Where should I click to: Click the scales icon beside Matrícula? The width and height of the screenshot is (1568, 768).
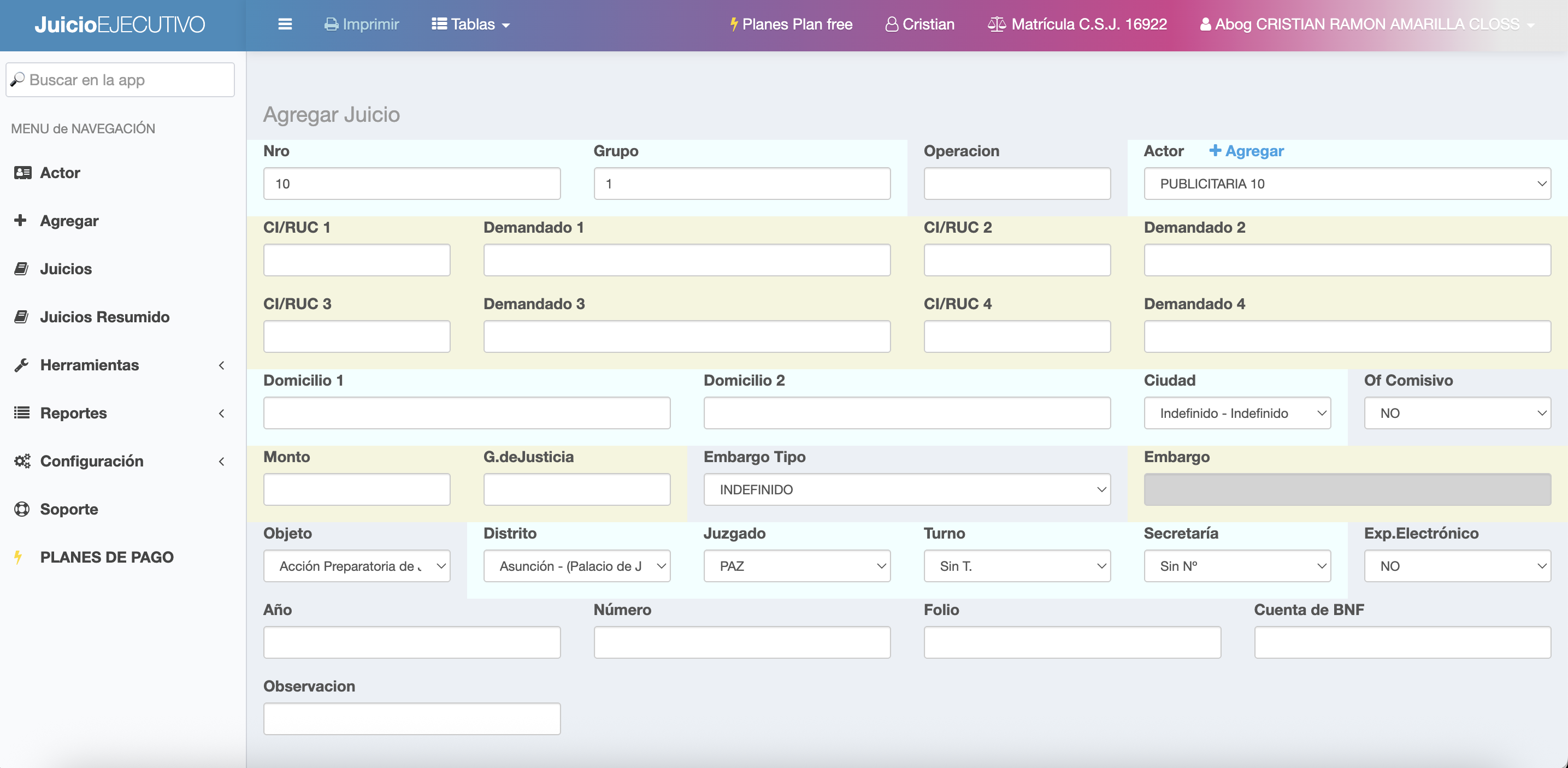997,25
